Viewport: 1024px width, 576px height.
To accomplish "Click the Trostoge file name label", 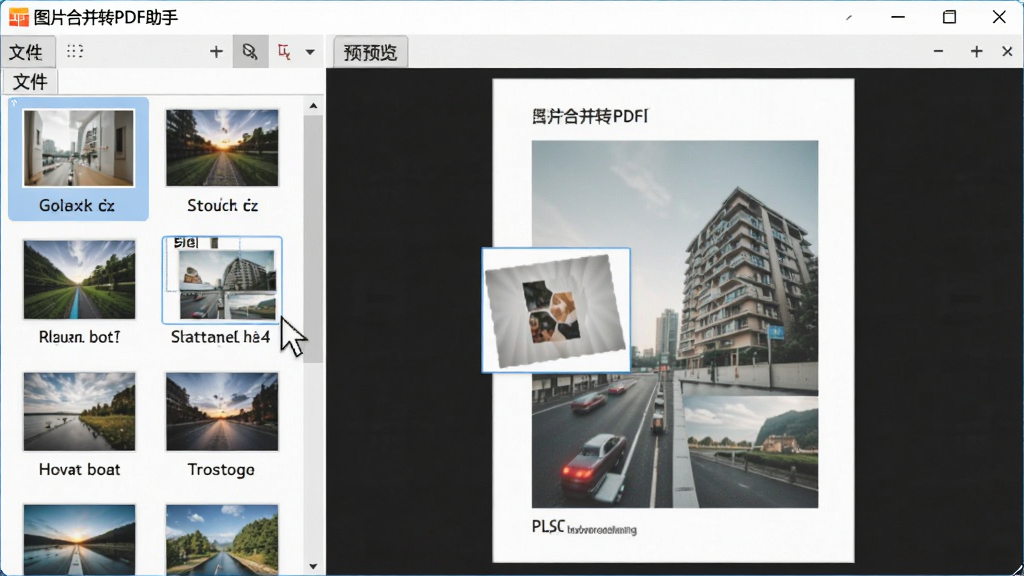I will 221,470.
